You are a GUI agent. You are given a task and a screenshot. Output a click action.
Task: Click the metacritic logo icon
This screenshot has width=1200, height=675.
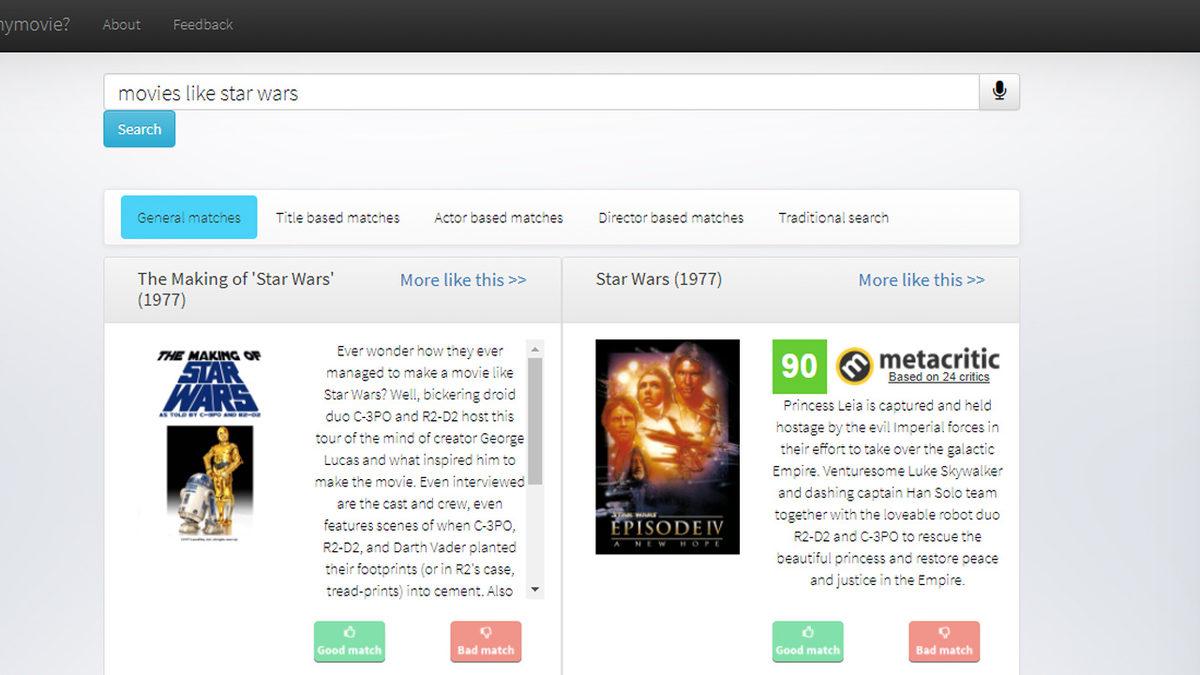pos(854,366)
